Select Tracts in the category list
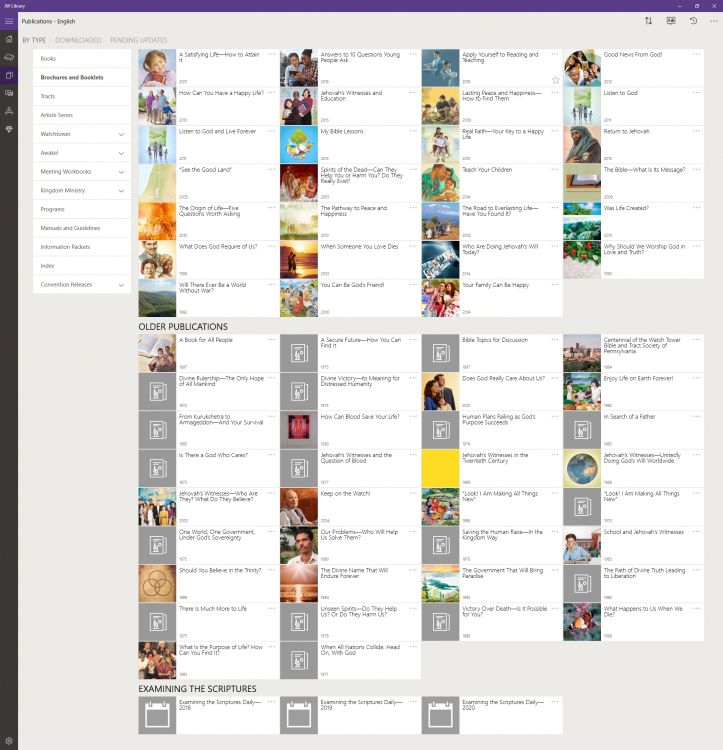 [x=82, y=96]
